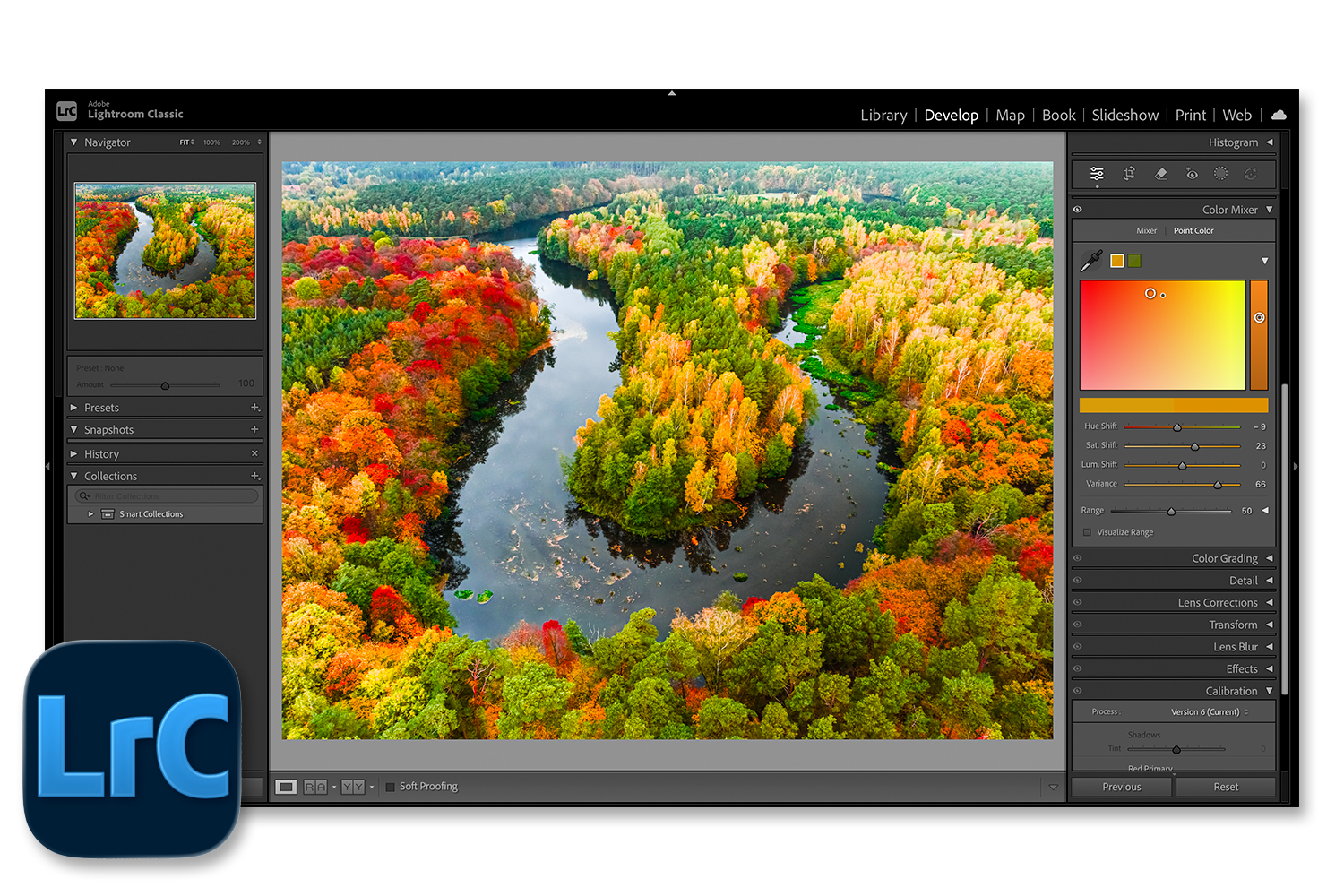Open the Slideshow module
Image resolution: width=1344 pixels, height=896 pixels.
[x=1125, y=116]
